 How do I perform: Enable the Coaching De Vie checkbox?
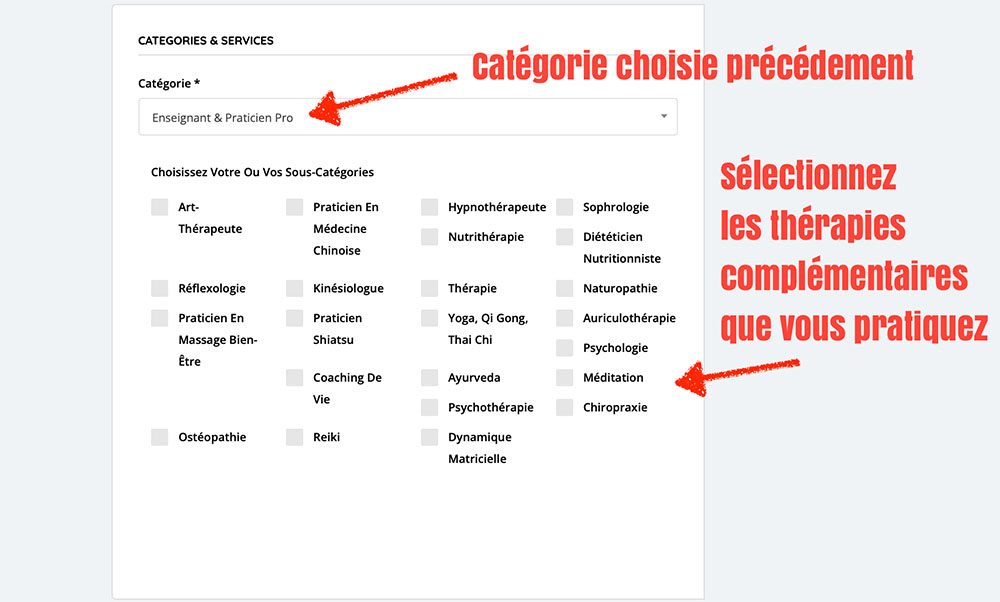294,378
